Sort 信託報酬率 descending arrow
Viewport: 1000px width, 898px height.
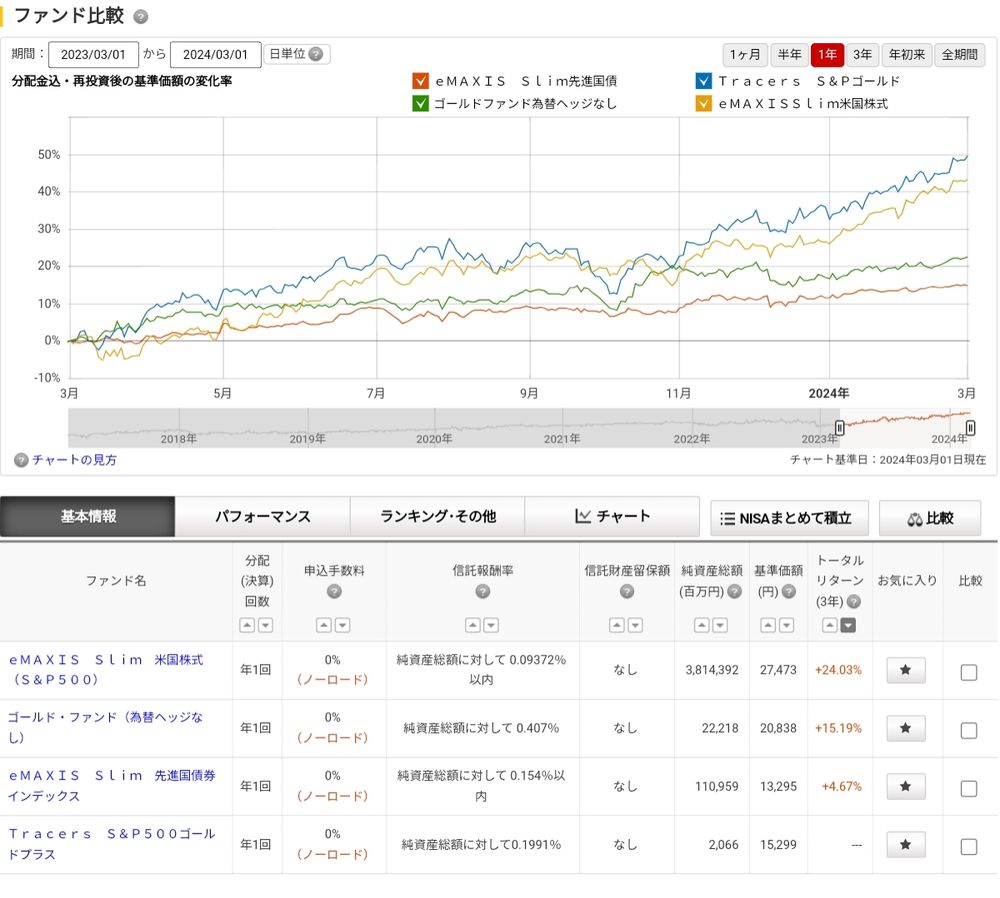pyautogui.click(x=491, y=625)
